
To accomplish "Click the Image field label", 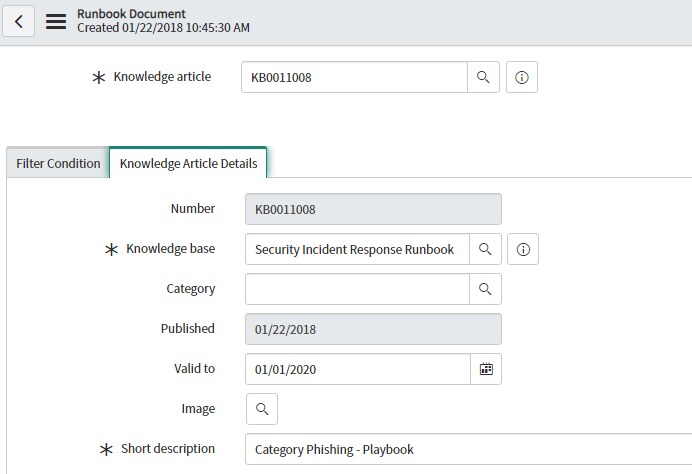I will point(198,409).
